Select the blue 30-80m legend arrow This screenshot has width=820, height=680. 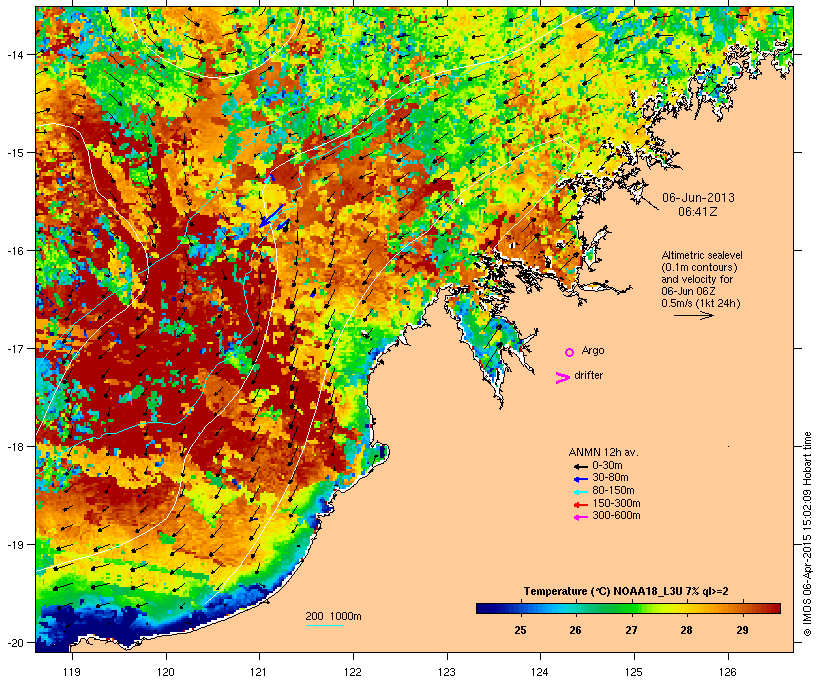(x=580, y=479)
